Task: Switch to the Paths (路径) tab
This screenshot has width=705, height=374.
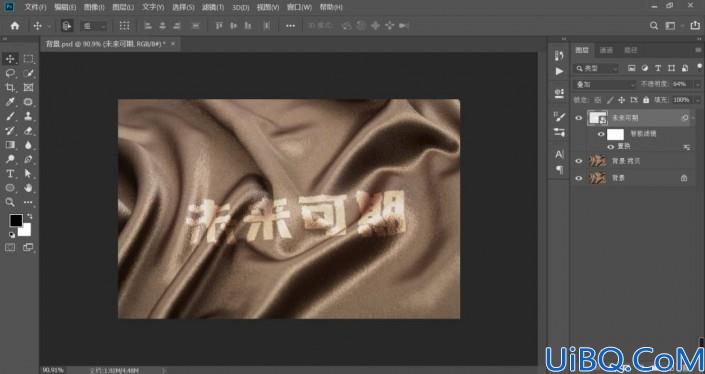Action: click(631, 50)
